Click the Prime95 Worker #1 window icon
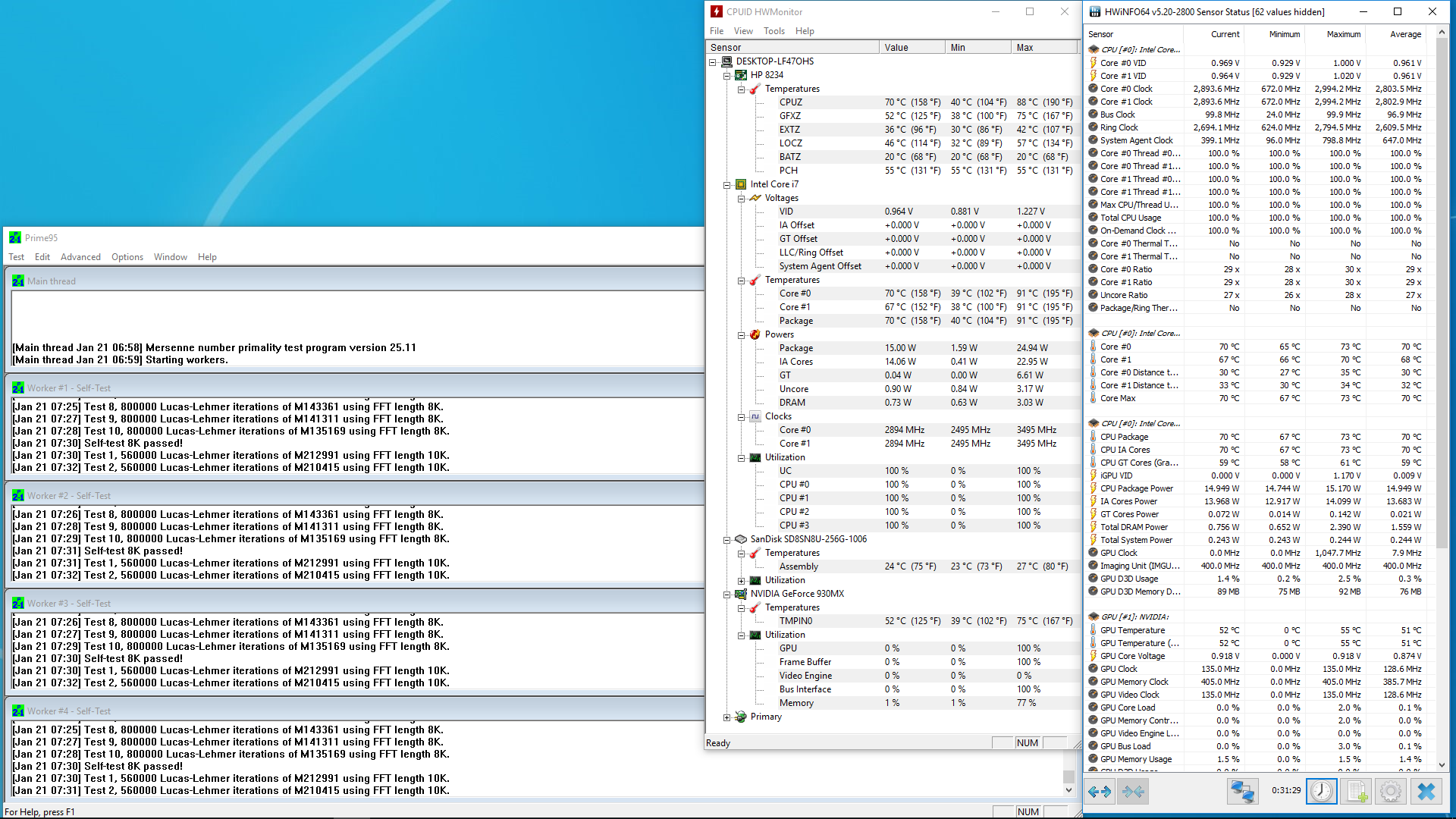 click(x=18, y=388)
